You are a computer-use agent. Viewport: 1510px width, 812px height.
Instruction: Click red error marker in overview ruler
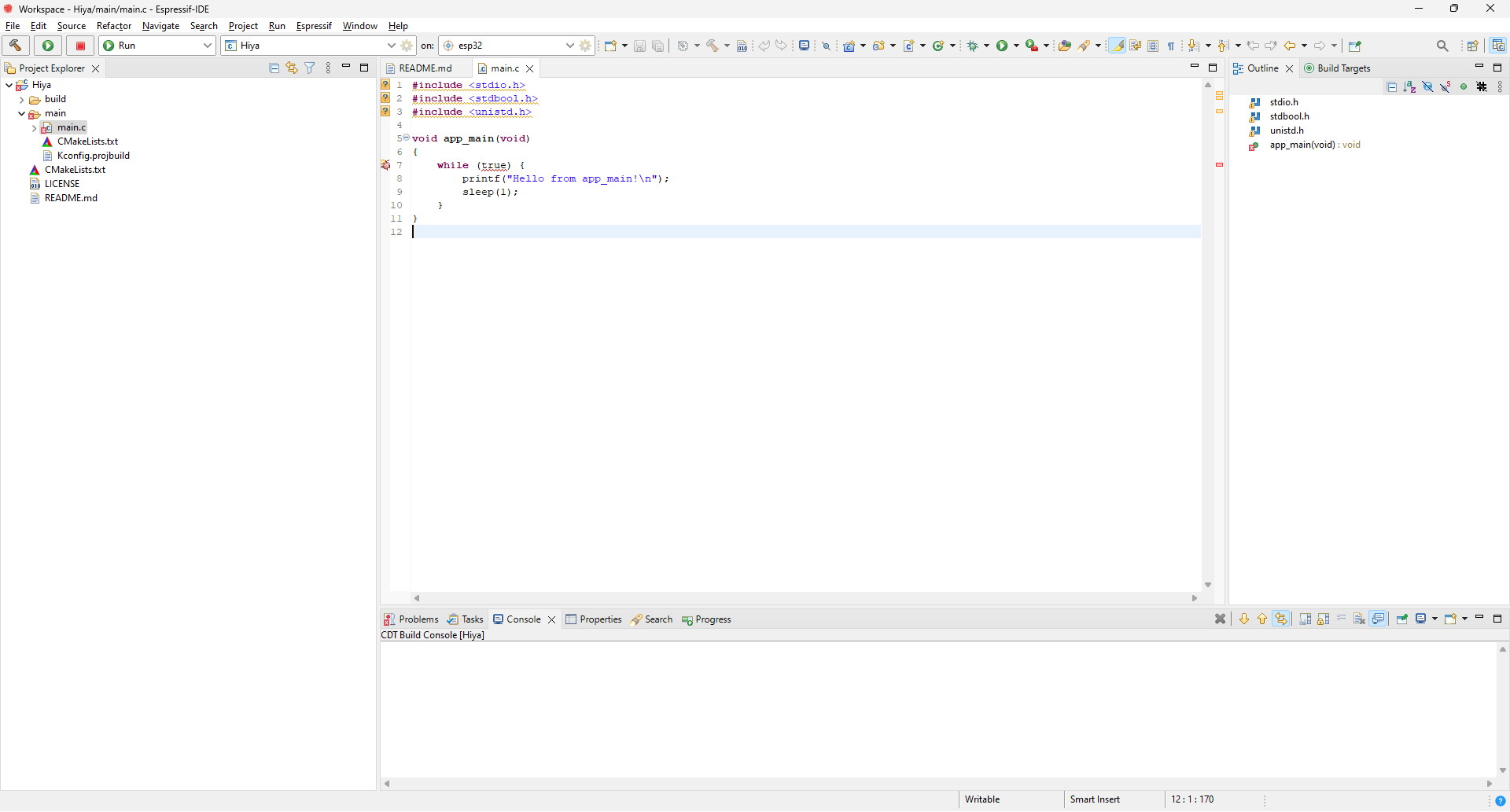[x=1219, y=165]
